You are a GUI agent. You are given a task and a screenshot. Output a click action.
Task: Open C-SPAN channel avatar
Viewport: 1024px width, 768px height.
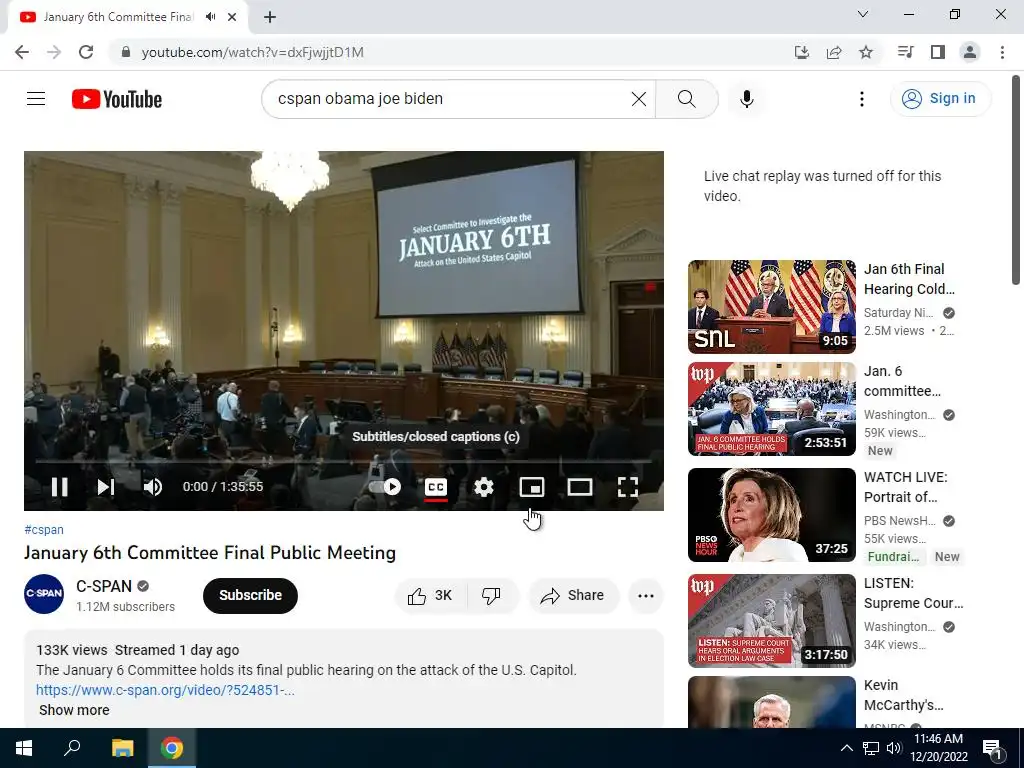pyautogui.click(x=44, y=594)
